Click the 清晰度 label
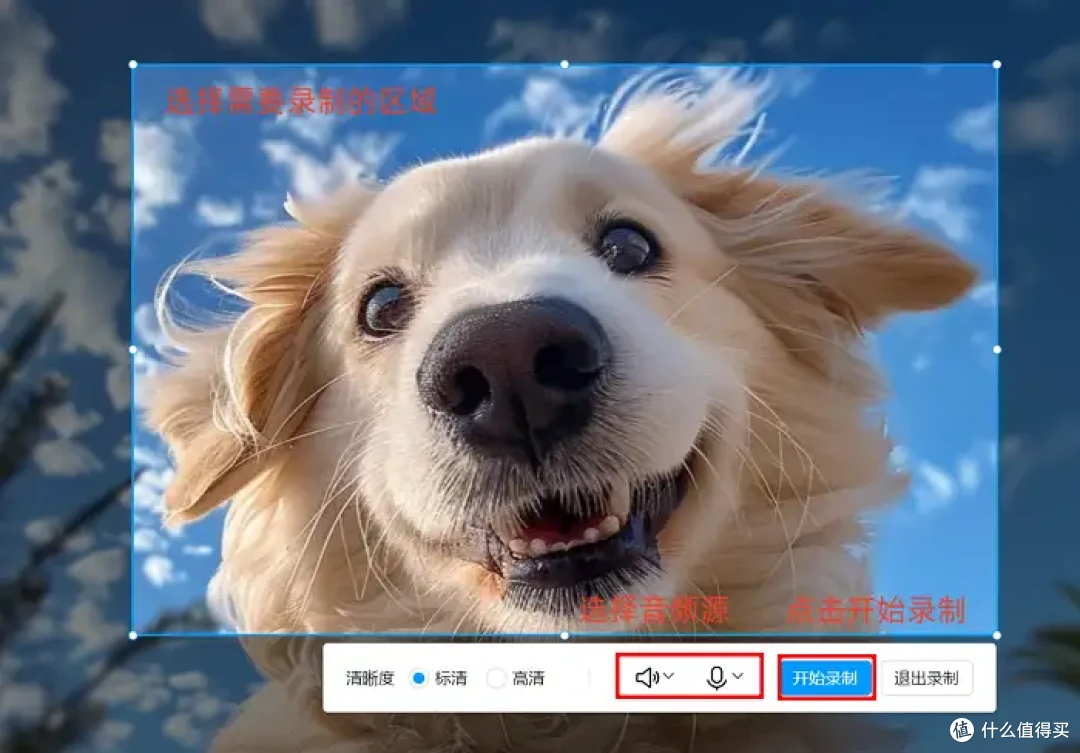The width and height of the screenshot is (1080, 753). tap(370, 679)
